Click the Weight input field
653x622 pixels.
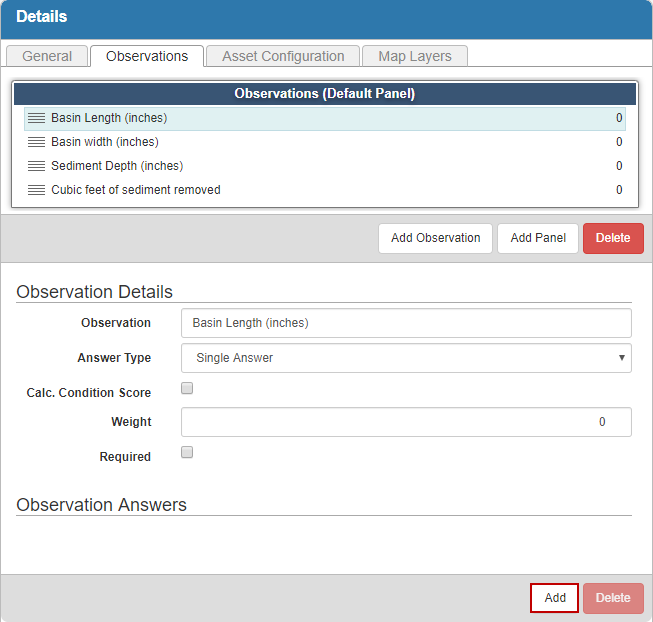point(406,422)
